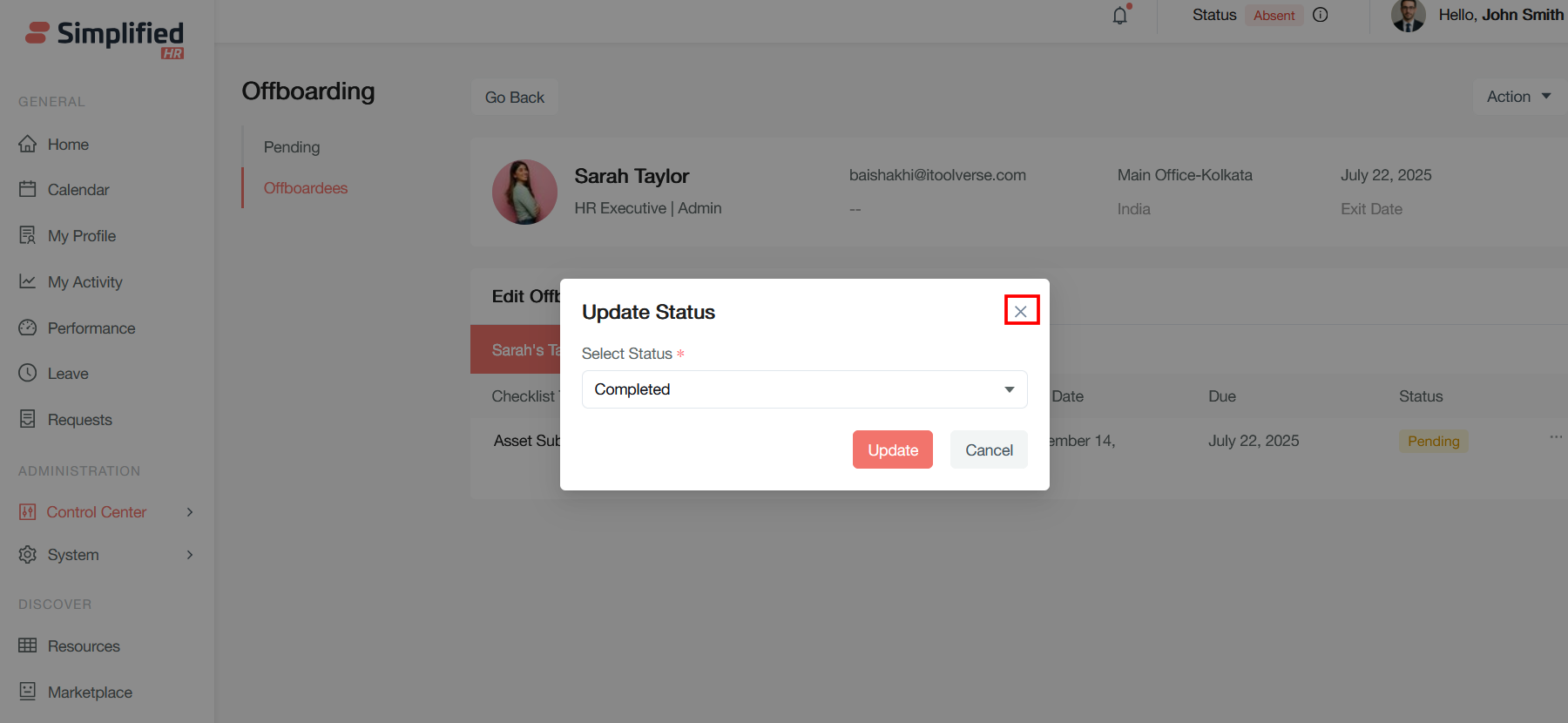Open the notifications bell icon
Screen dimensions: 1568x723
(x=1120, y=15)
